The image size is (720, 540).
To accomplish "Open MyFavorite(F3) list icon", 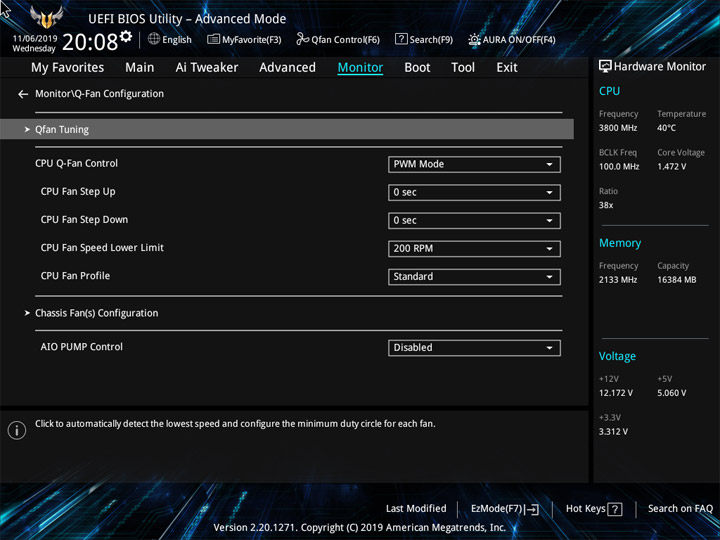I will click(213, 39).
